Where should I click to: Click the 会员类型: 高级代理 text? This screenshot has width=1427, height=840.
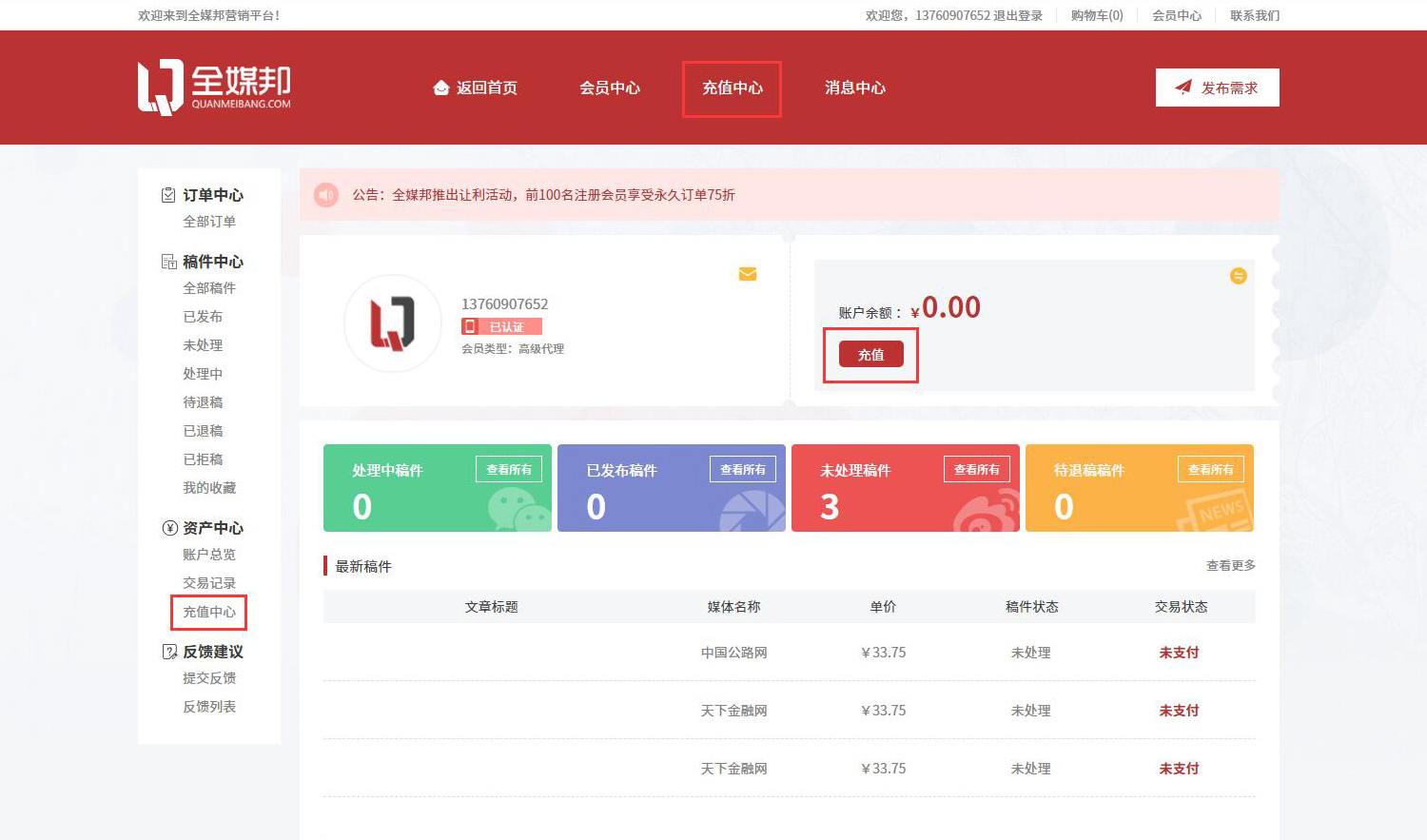[513, 349]
